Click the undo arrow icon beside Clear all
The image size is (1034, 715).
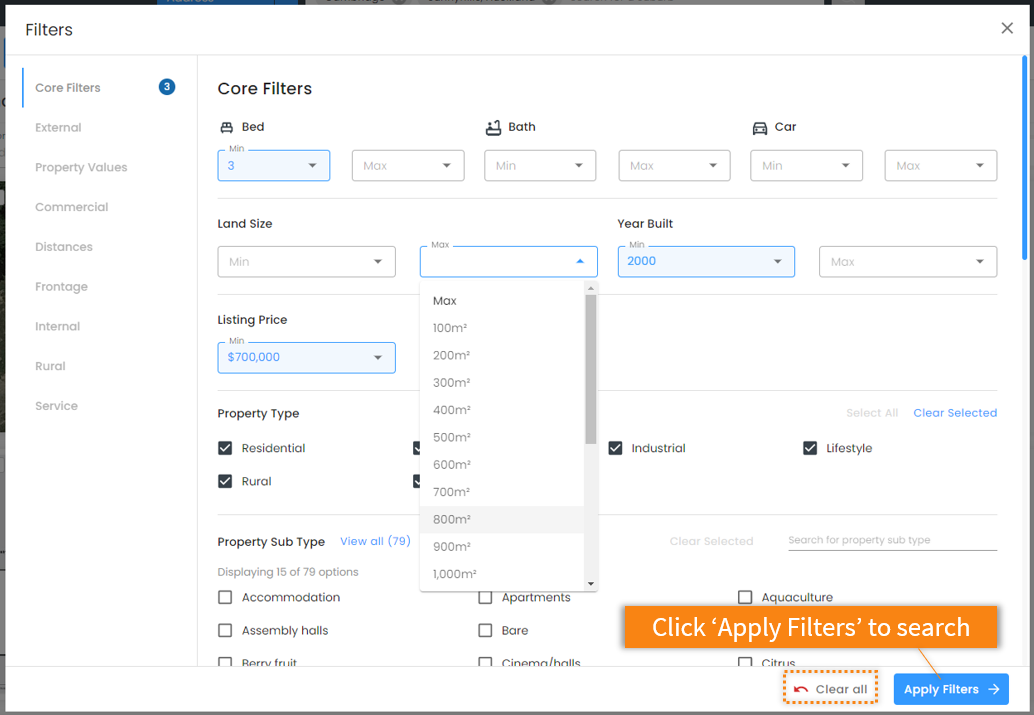tap(801, 689)
